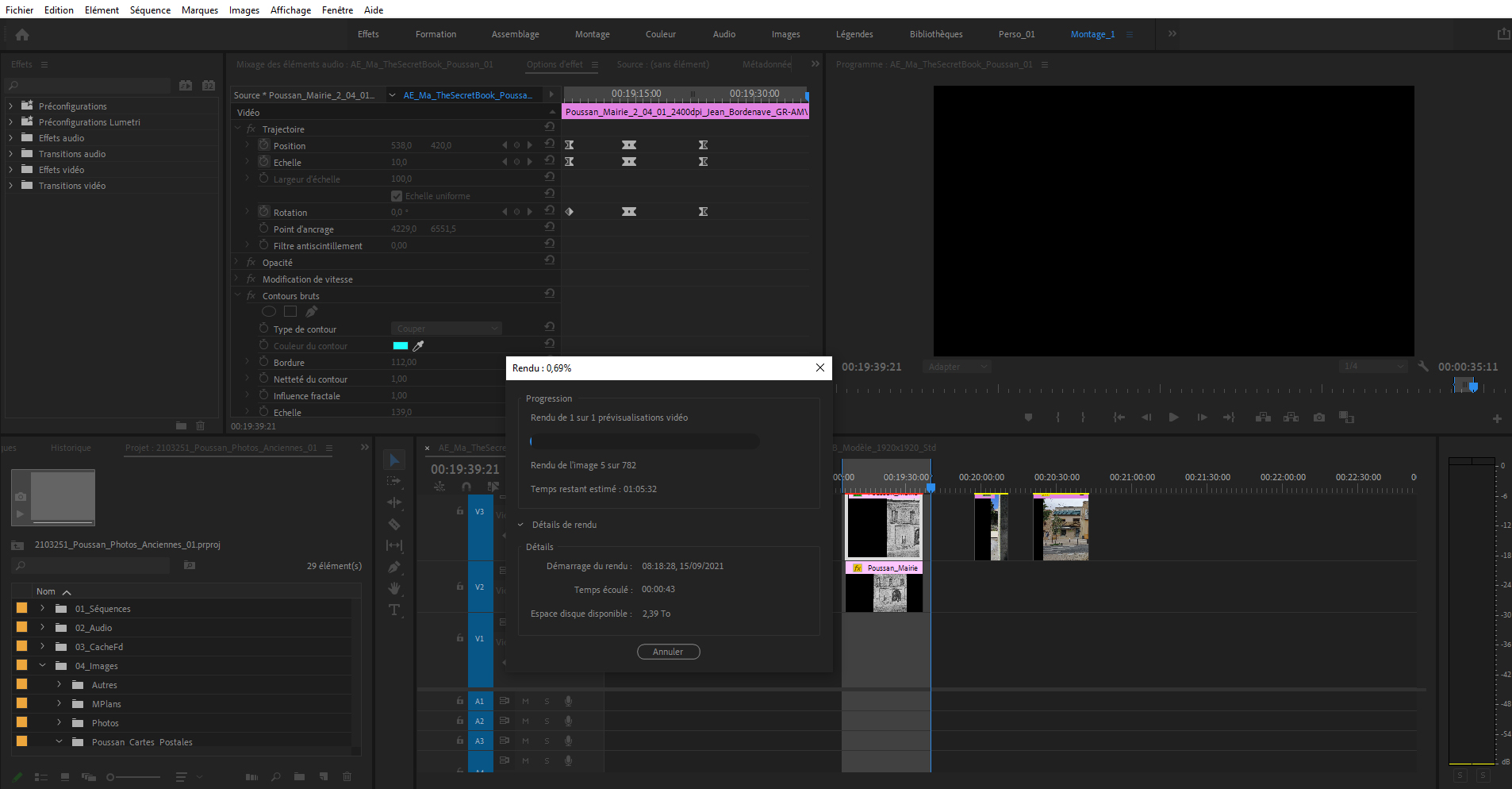The height and width of the screenshot is (789, 1512).
Task: Open the wrench settings in Program monitor
Action: (1423, 367)
